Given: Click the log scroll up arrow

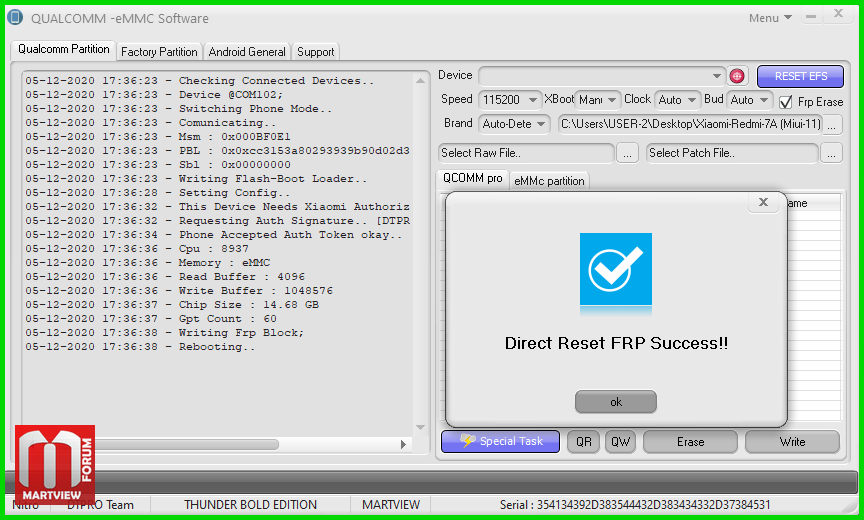Looking at the screenshot, I should coord(420,80).
